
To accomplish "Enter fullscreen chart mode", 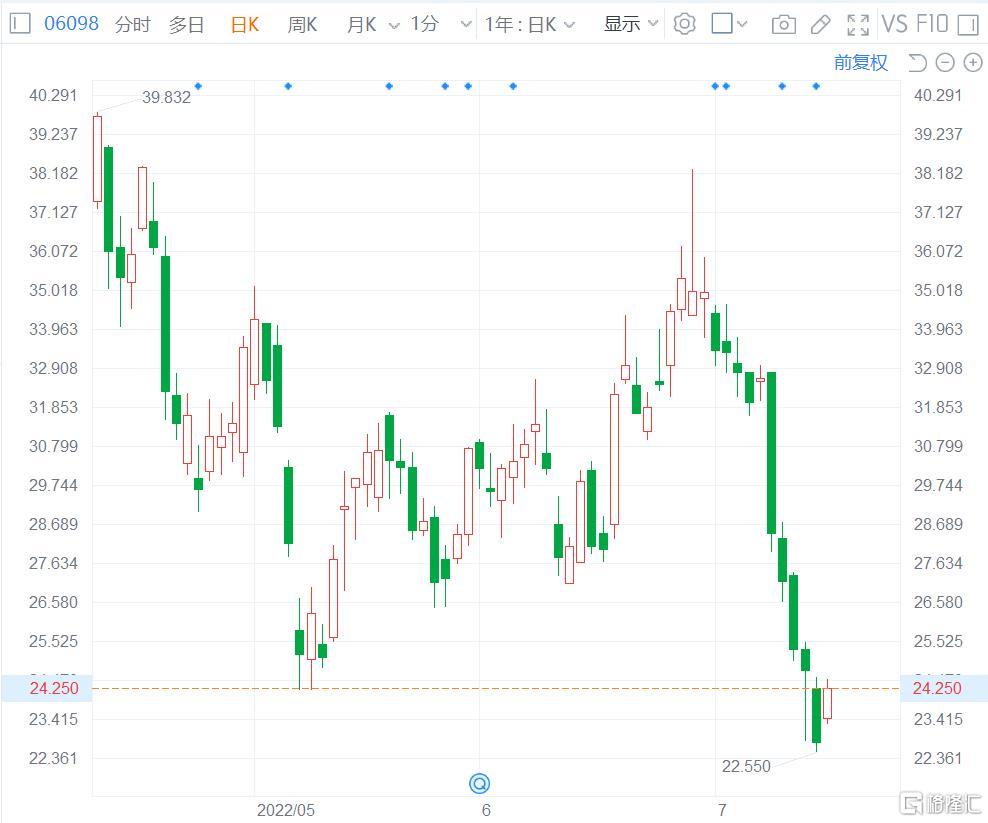I will (858, 25).
